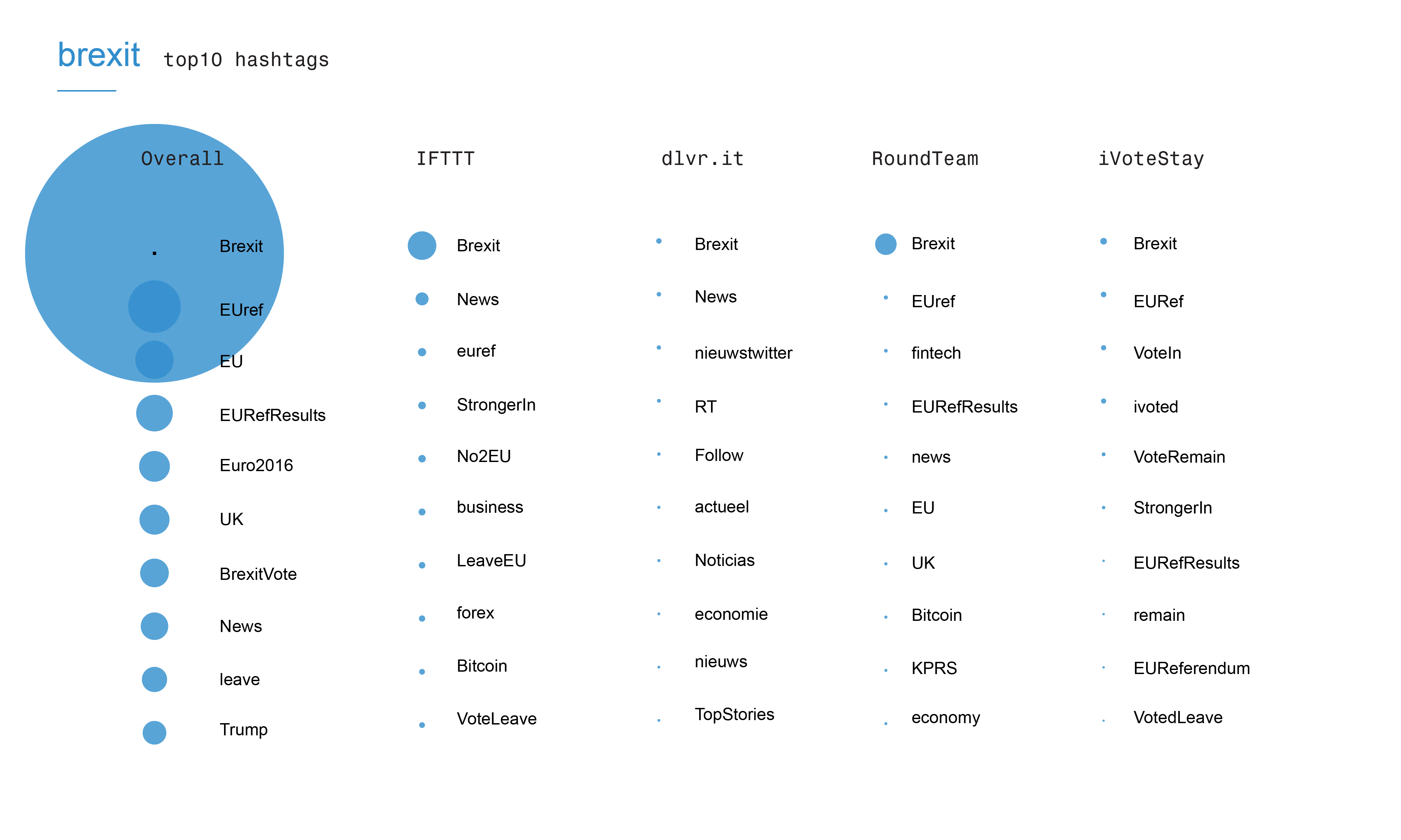Click the RoundTeam Brexit bubble
Image resolution: width=1401 pixels, height=840 pixels.
coord(886,244)
